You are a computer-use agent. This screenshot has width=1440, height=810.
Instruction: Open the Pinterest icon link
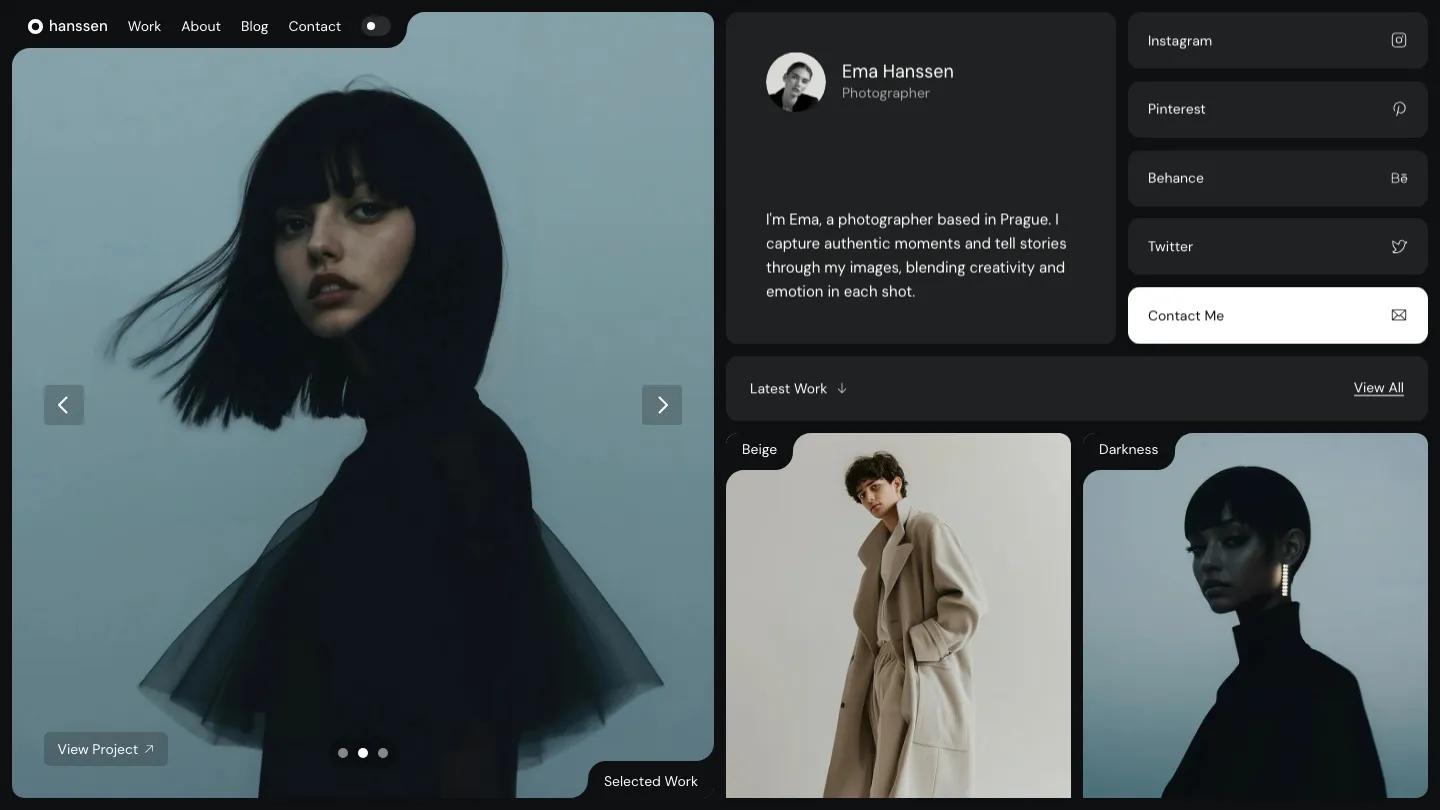tap(1399, 109)
